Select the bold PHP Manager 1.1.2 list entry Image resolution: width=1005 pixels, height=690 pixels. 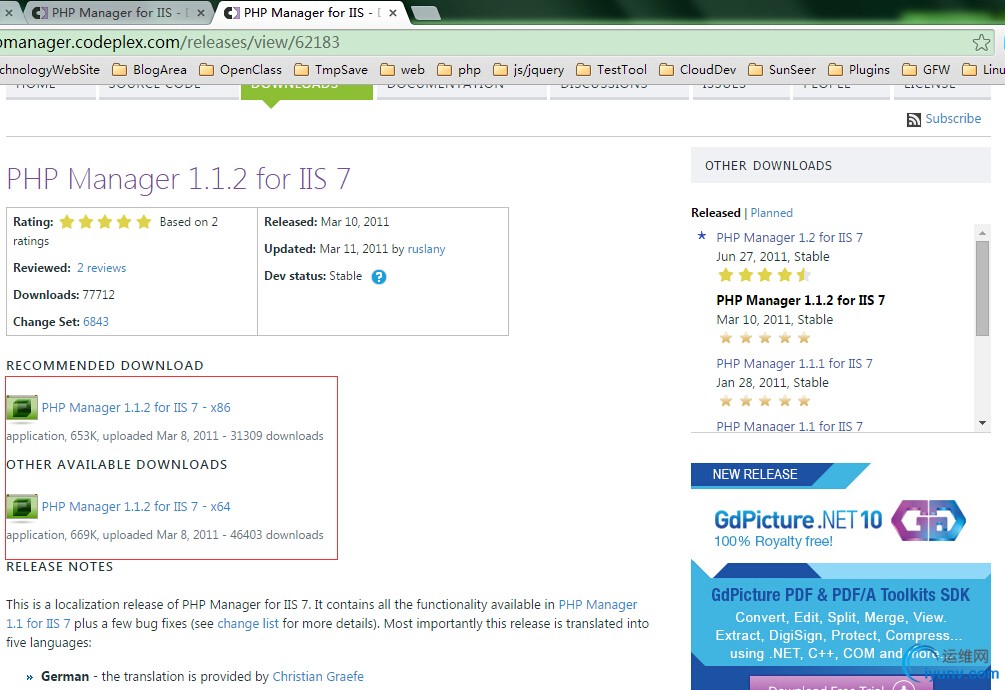tap(801, 300)
